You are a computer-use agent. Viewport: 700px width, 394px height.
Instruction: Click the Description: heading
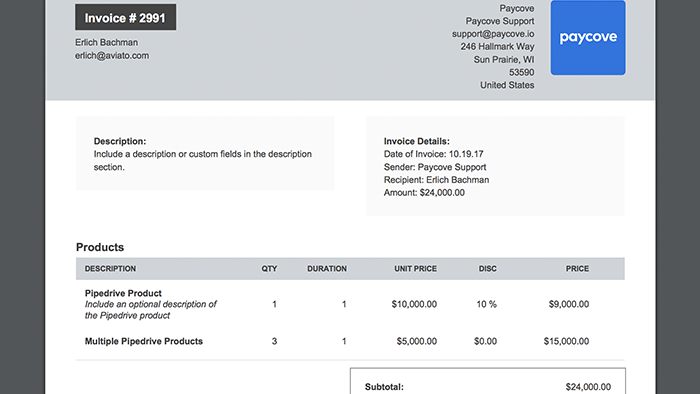(x=120, y=141)
